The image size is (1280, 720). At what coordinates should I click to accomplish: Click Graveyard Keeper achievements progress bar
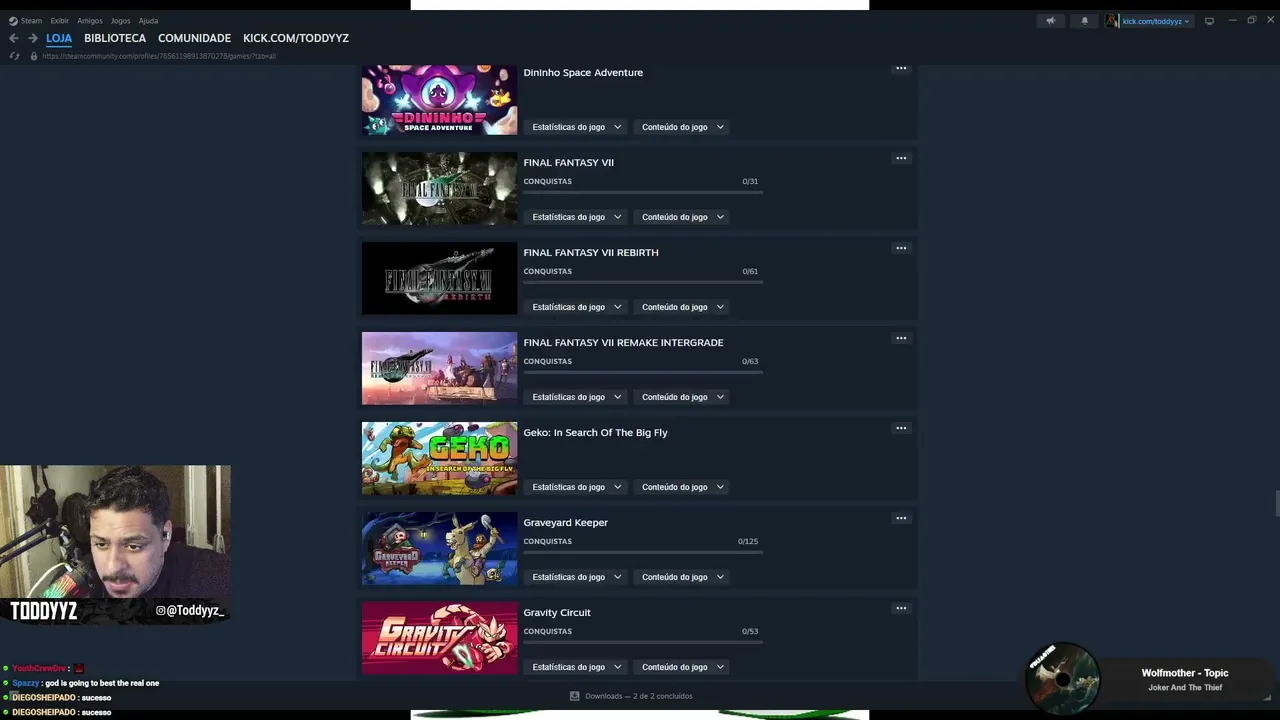pos(643,552)
